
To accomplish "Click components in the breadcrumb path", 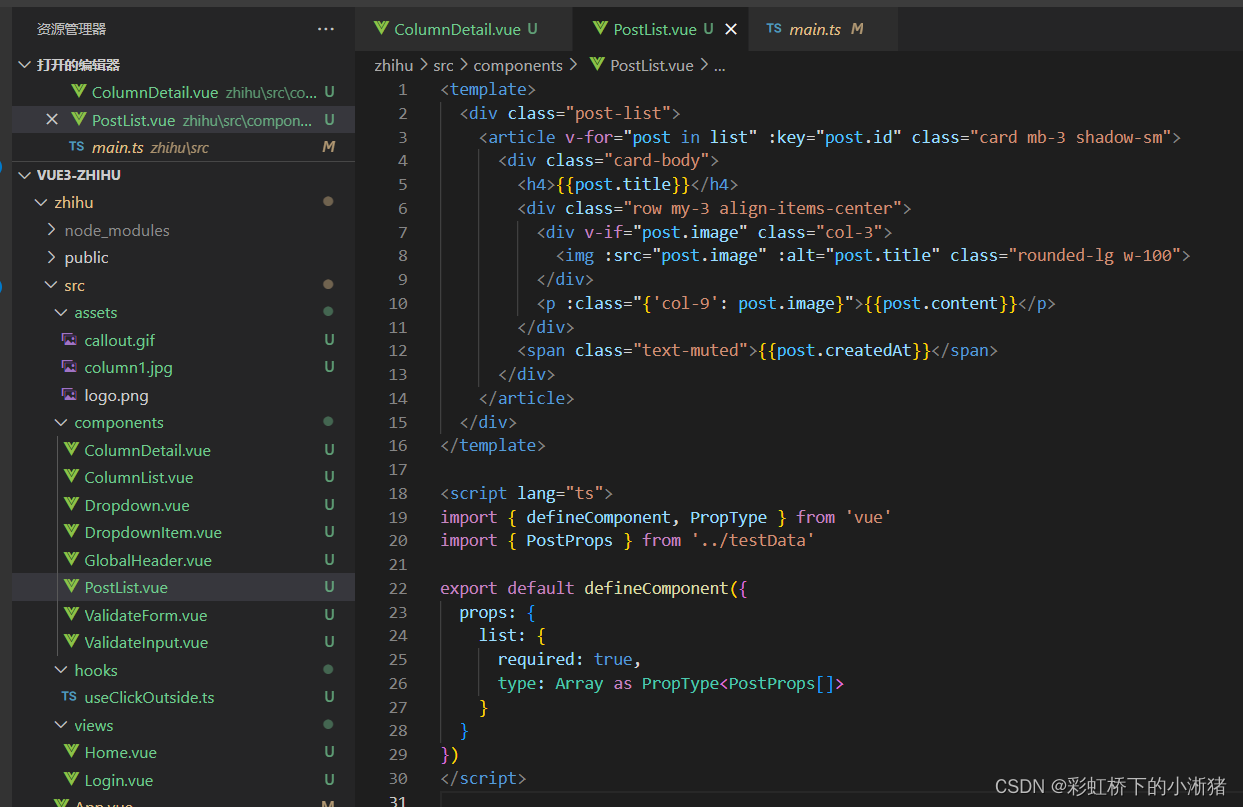I will (x=518, y=65).
